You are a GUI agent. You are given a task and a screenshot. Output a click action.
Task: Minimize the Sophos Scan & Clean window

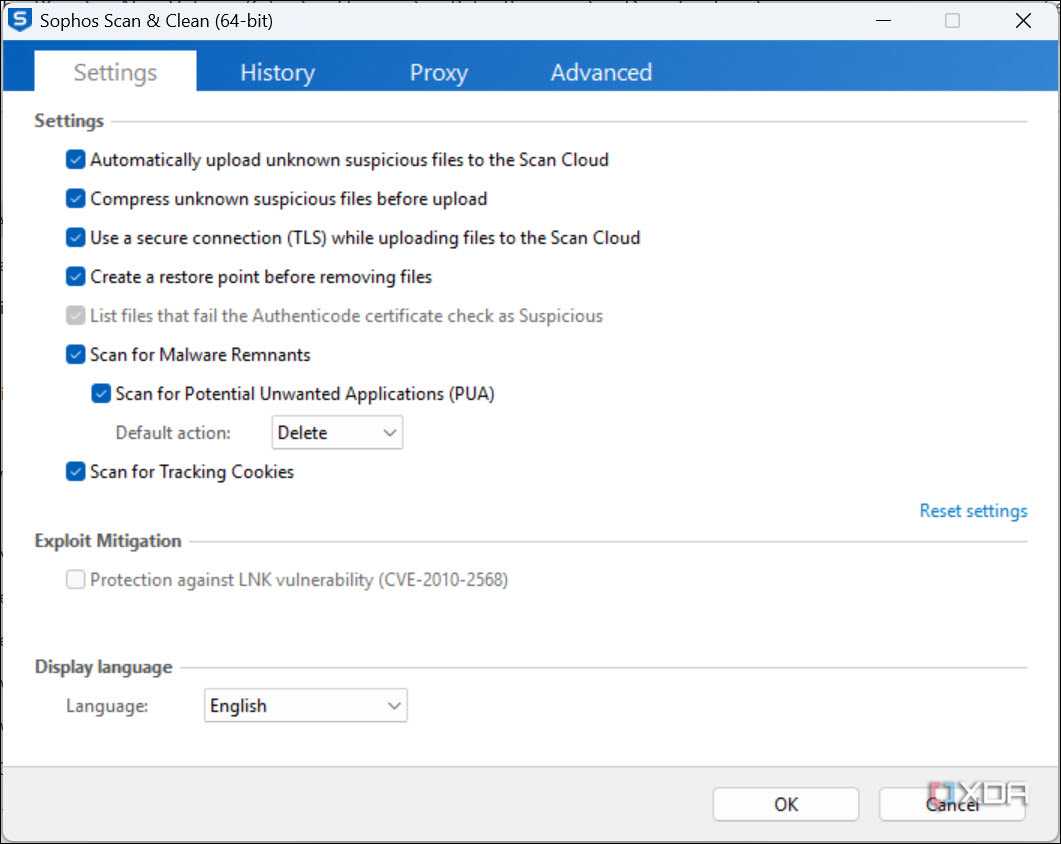pyautogui.click(x=883, y=21)
